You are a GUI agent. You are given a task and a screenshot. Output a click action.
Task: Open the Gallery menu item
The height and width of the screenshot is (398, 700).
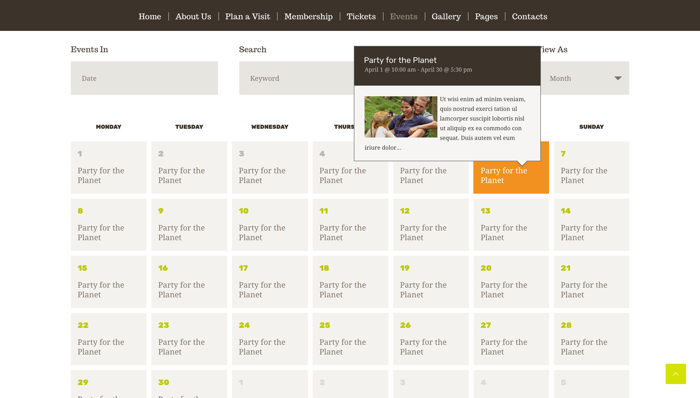(x=446, y=17)
